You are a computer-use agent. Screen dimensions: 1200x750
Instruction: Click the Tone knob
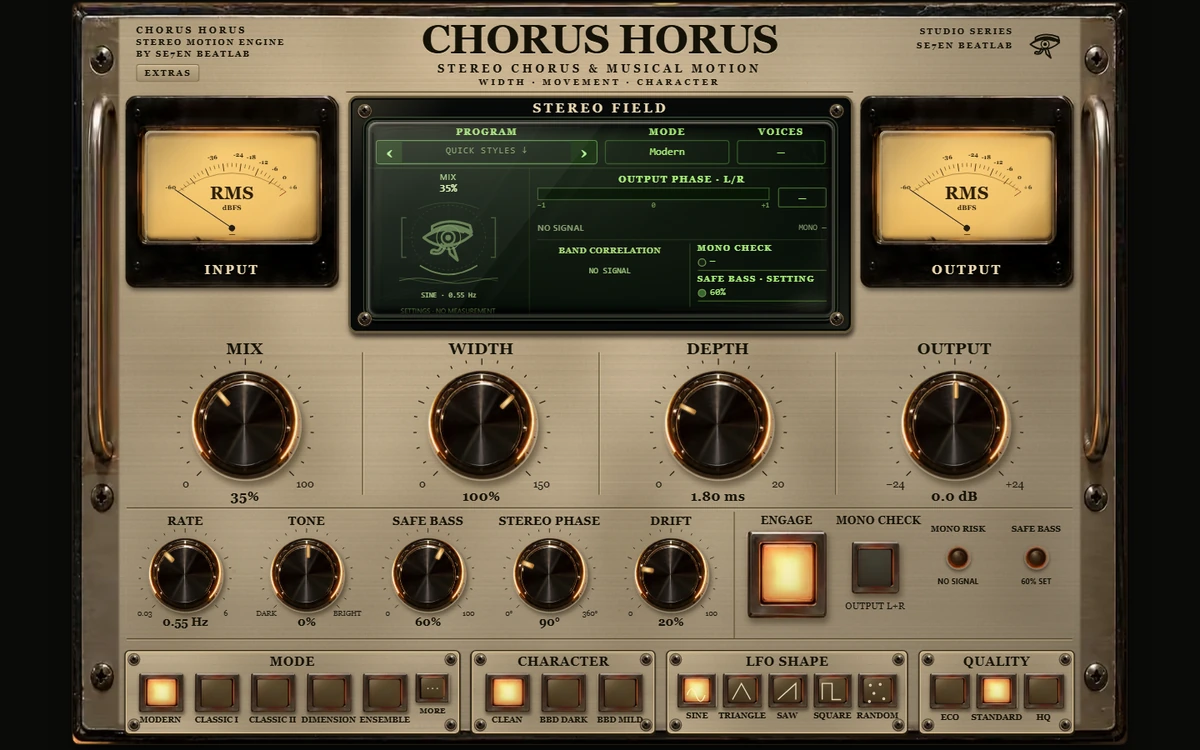pyautogui.click(x=307, y=574)
